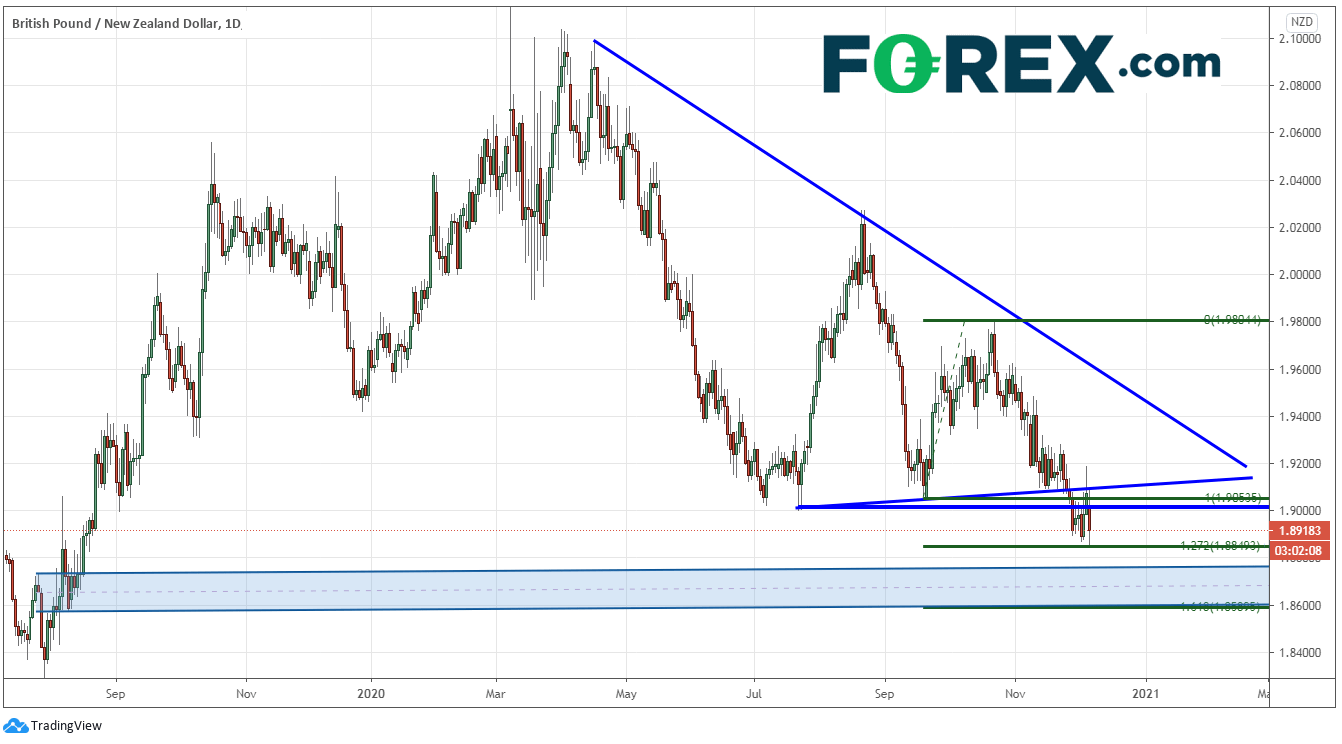Image resolution: width=1342 pixels, height=744 pixels.
Task: Click the current price label 1.89183
Action: coord(1302,532)
